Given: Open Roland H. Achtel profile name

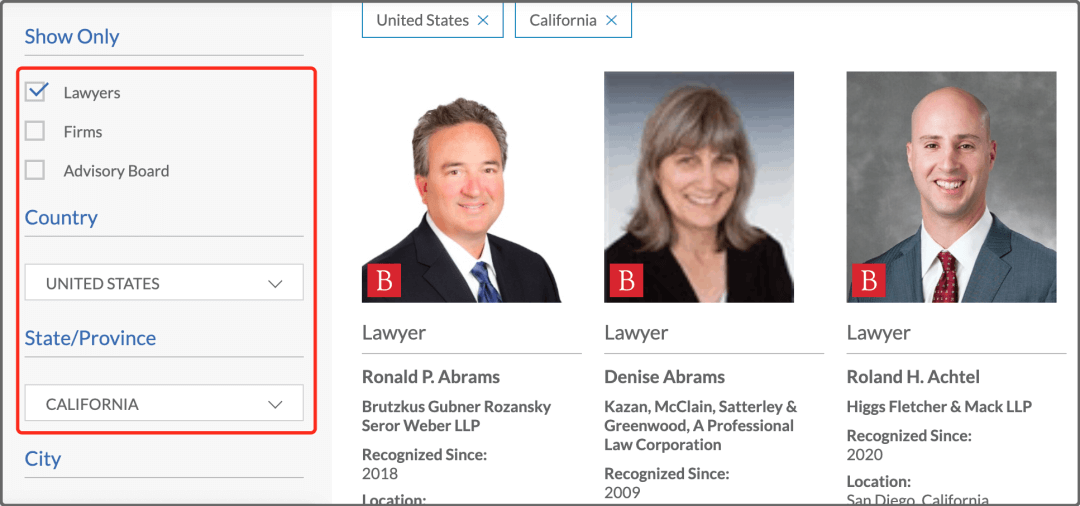Looking at the screenshot, I should [913, 377].
